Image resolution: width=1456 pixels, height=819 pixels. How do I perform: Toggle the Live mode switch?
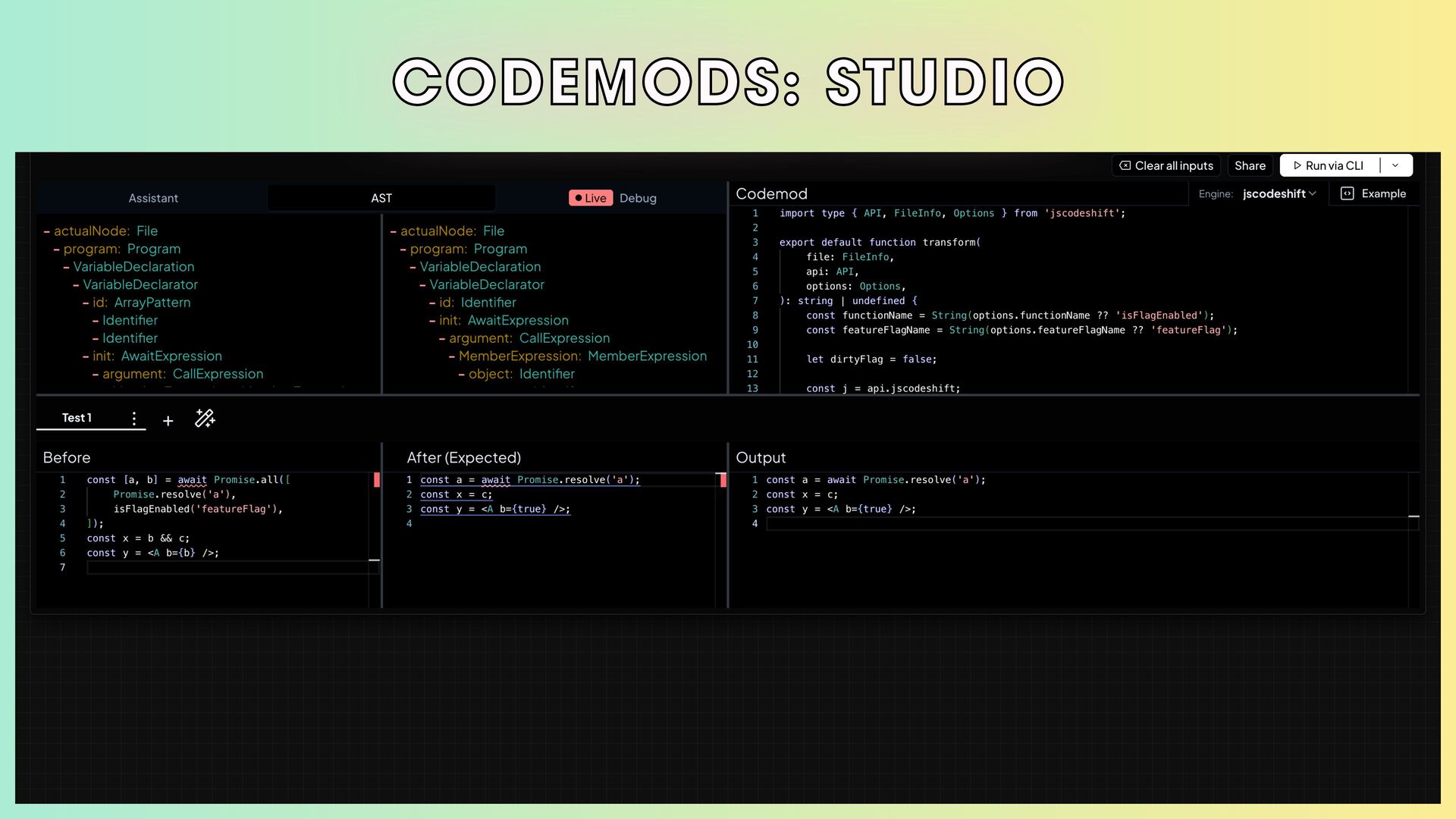(x=591, y=198)
